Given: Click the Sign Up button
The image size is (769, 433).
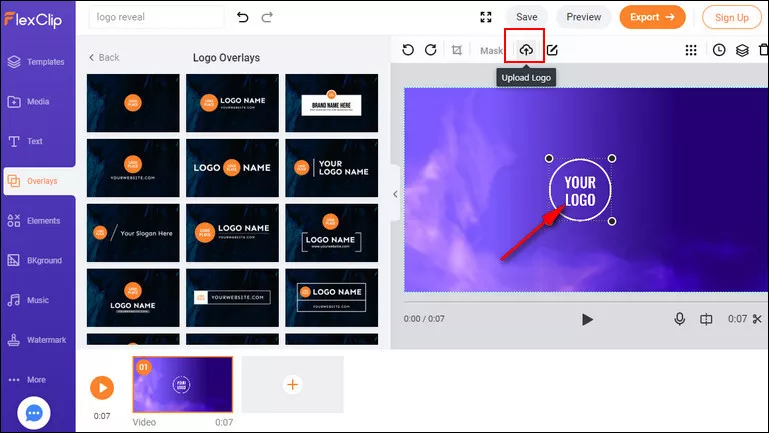Looking at the screenshot, I should (732, 18).
